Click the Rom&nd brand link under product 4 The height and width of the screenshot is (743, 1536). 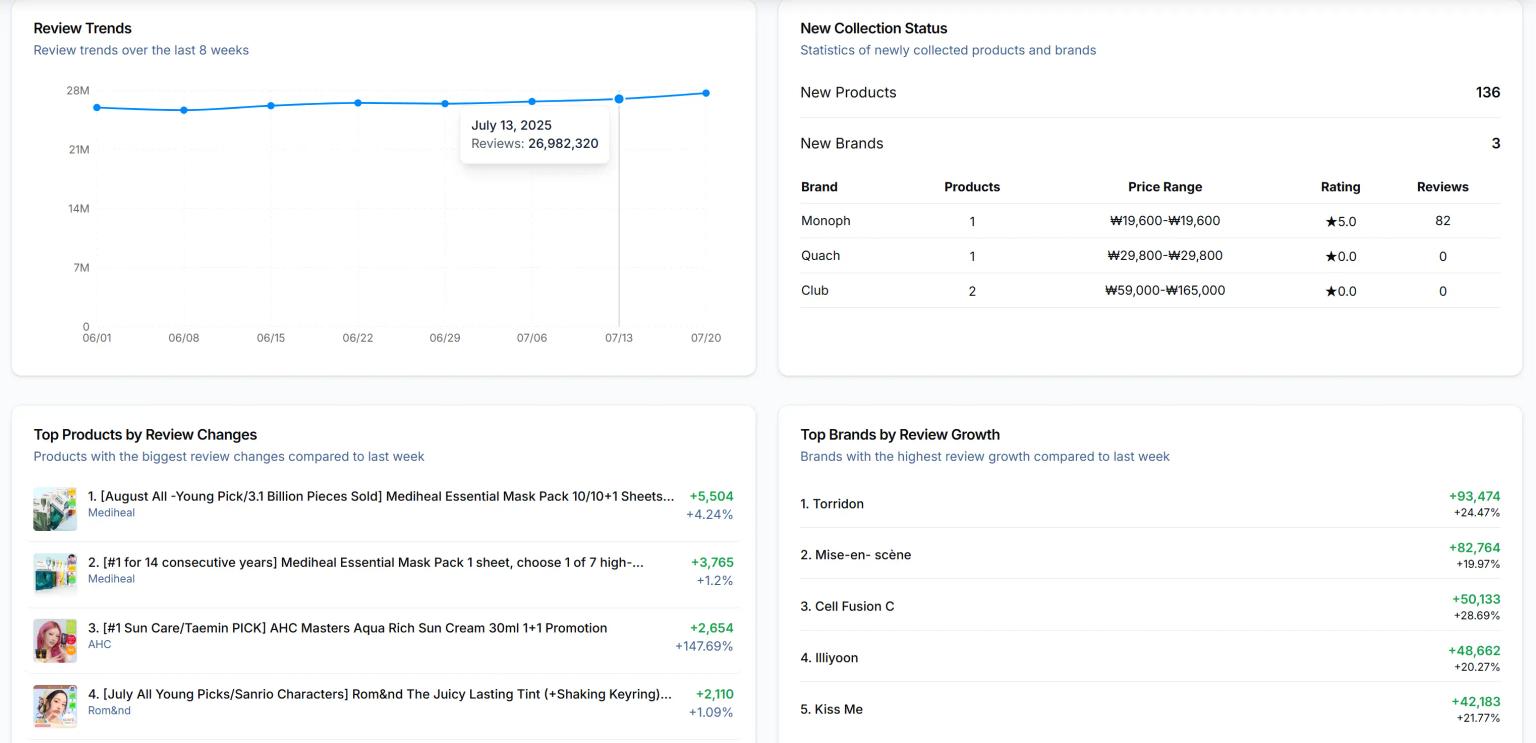109,711
